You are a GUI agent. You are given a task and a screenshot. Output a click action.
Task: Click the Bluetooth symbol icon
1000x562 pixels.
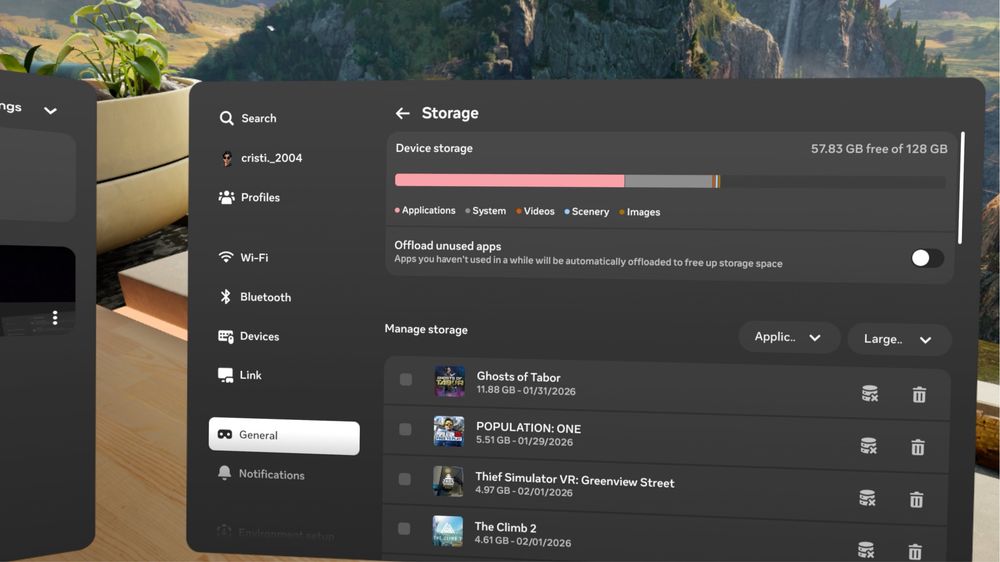pyautogui.click(x=225, y=297)
